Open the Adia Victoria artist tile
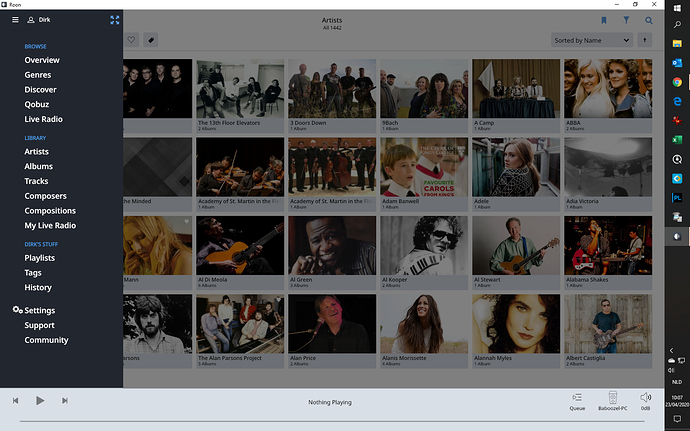 click(608, 174)
